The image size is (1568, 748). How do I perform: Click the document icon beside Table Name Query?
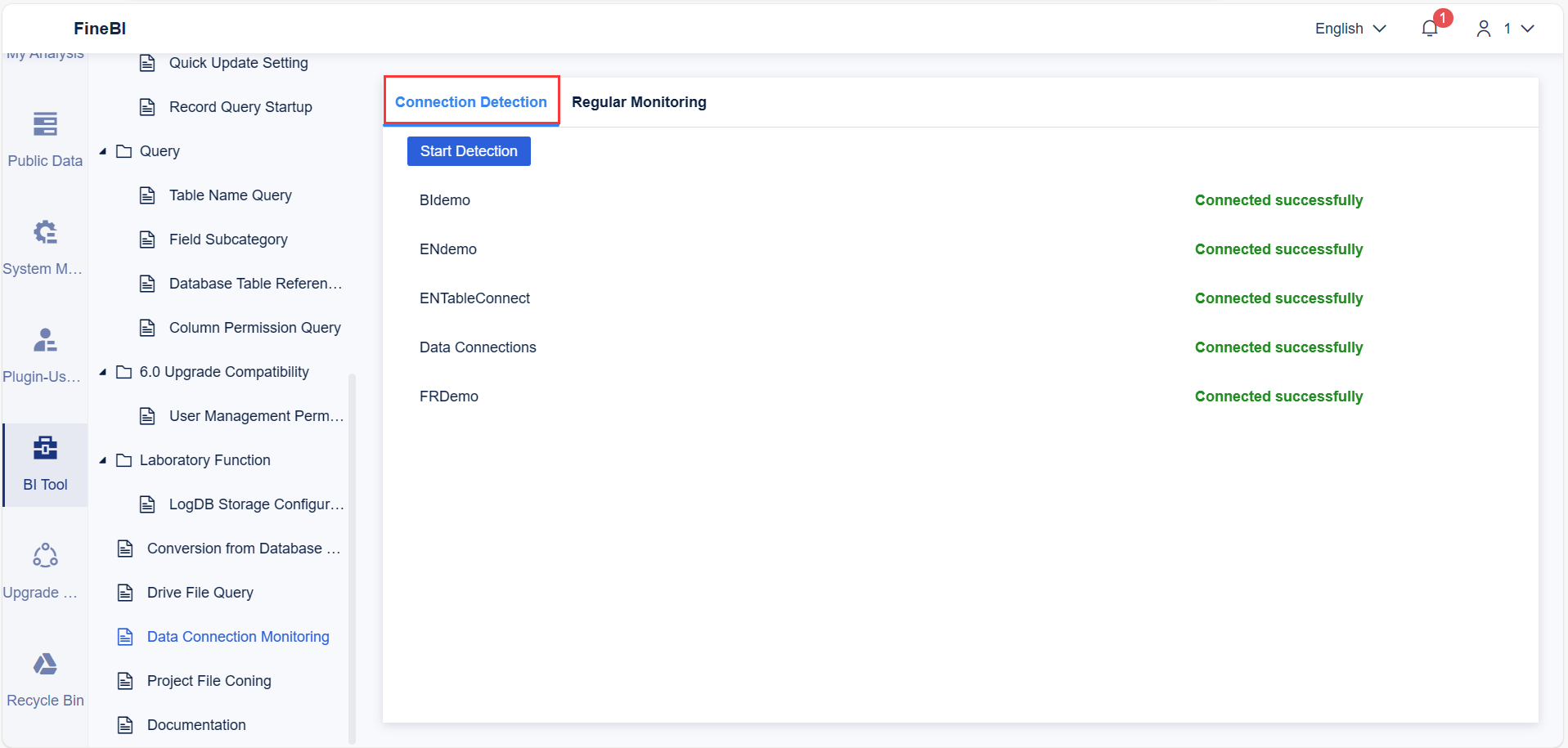(147, 195)
